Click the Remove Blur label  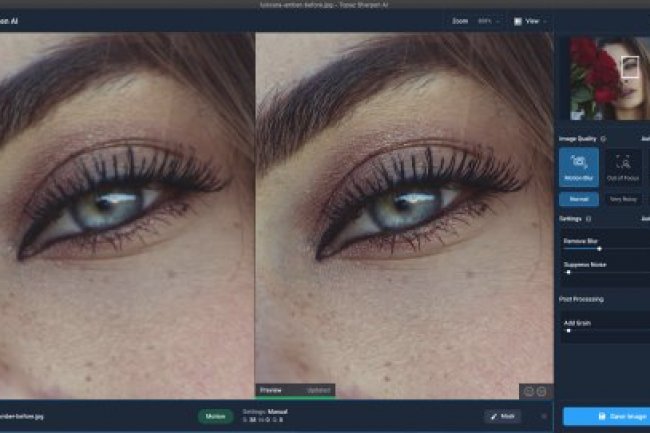pos(580,241)
